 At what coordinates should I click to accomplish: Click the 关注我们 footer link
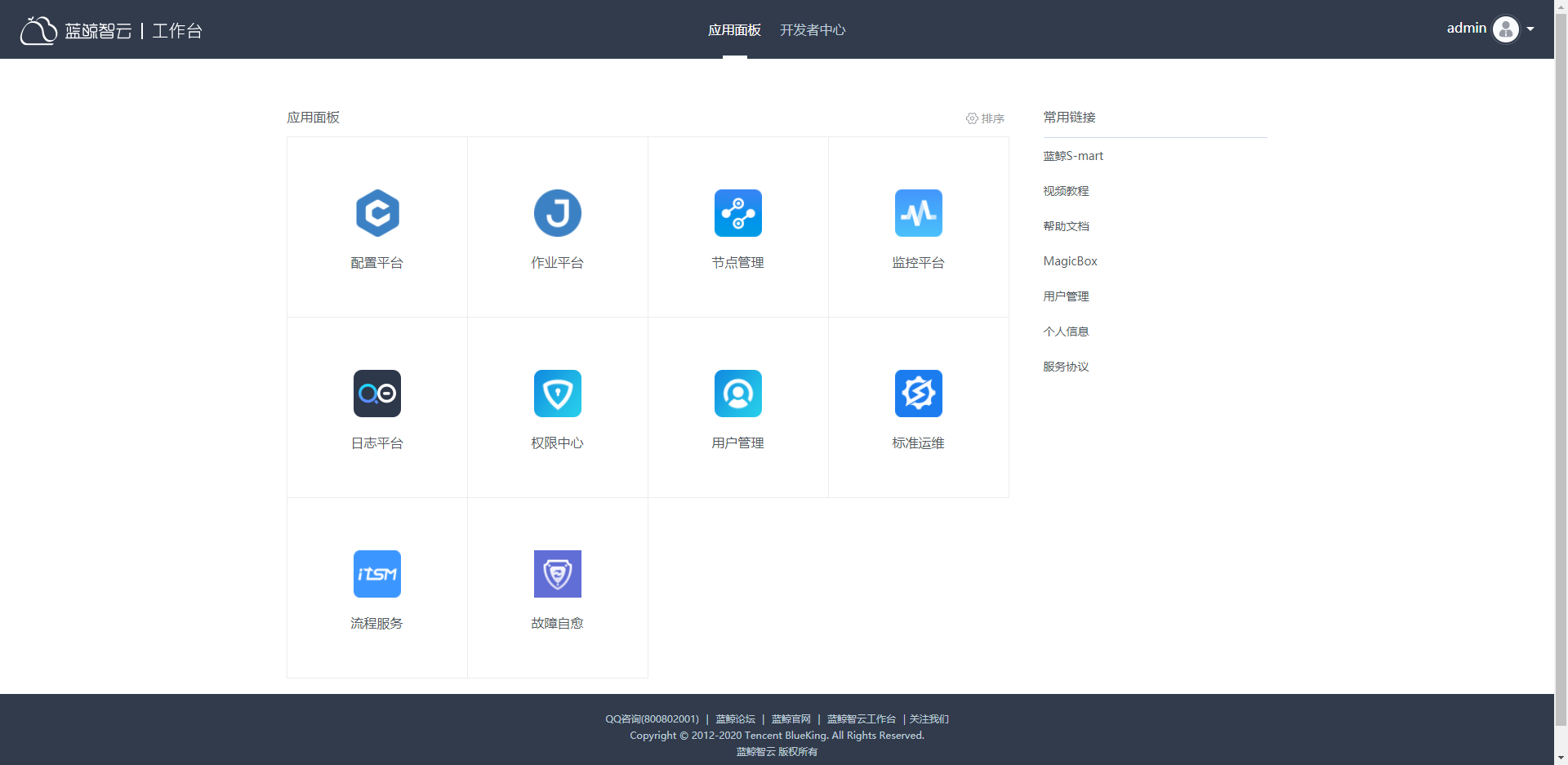coord(929,719)
